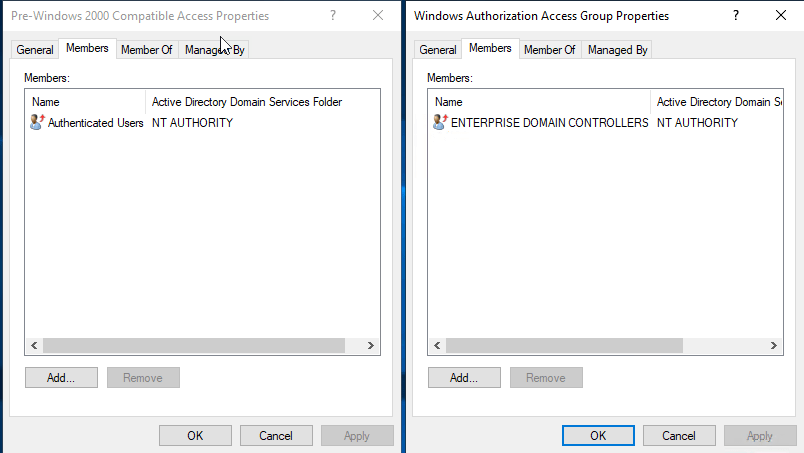Click NT AUTHORITY cell beside ENTERPRISE DOMAIN CONTROLLERS
The image size is (804, 453).
(x=697, y=123)
